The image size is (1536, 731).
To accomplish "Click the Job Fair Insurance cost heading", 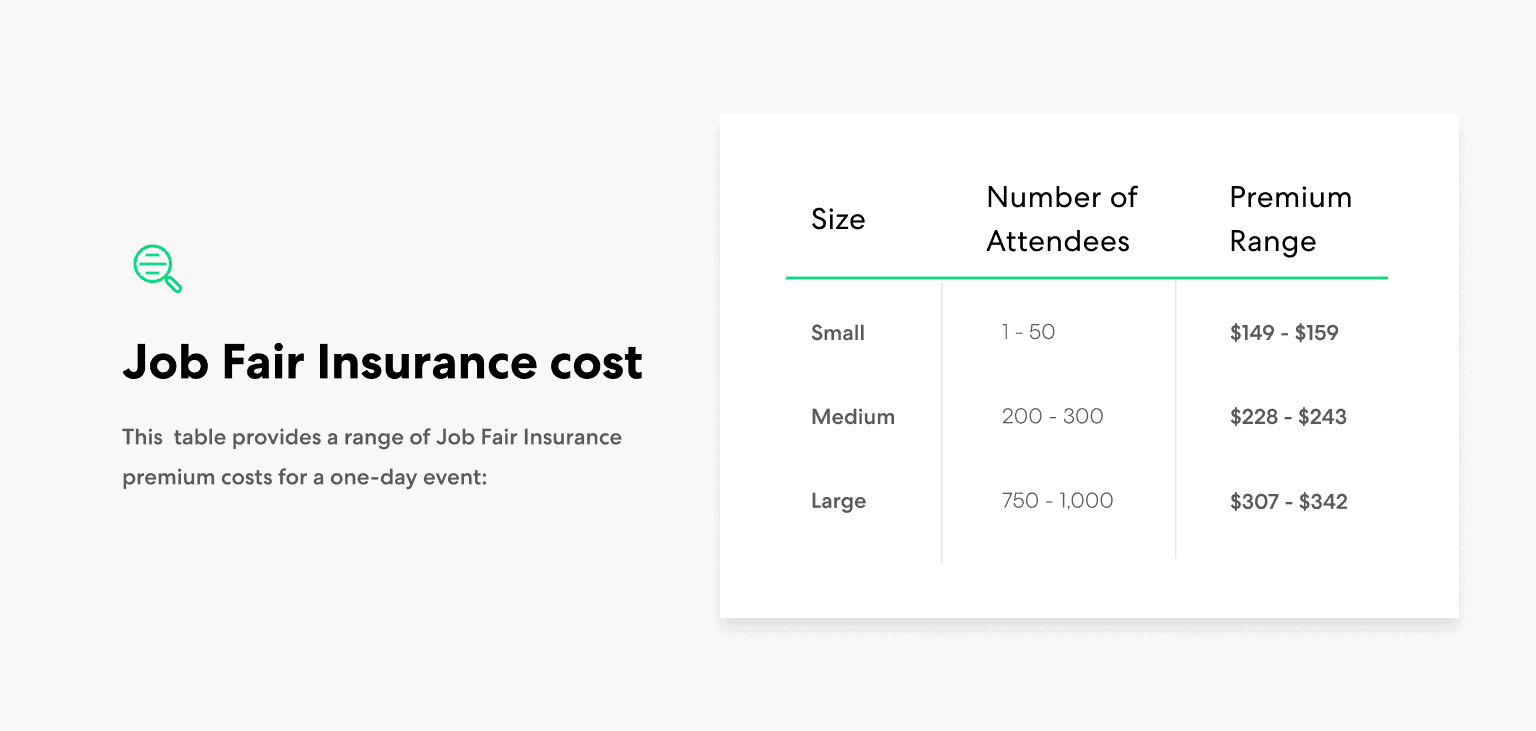I will (382, 362).
